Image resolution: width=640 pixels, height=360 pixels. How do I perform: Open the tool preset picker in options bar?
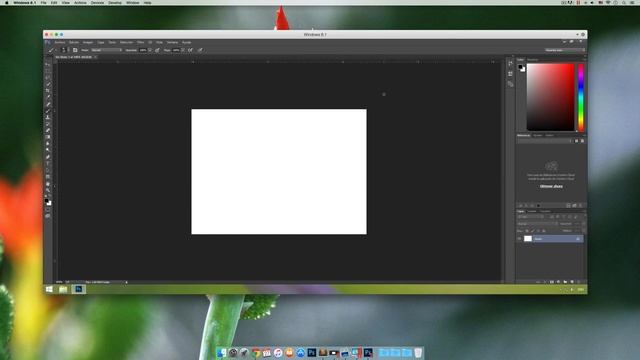(x=52, y=50)
